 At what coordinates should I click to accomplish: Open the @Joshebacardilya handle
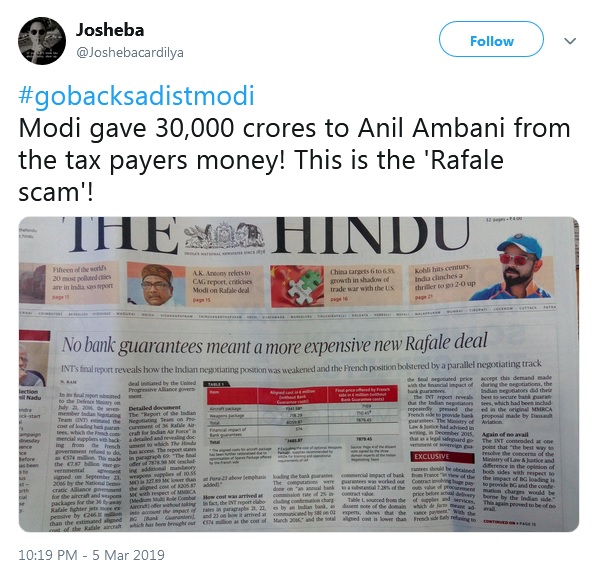[130, 52]
